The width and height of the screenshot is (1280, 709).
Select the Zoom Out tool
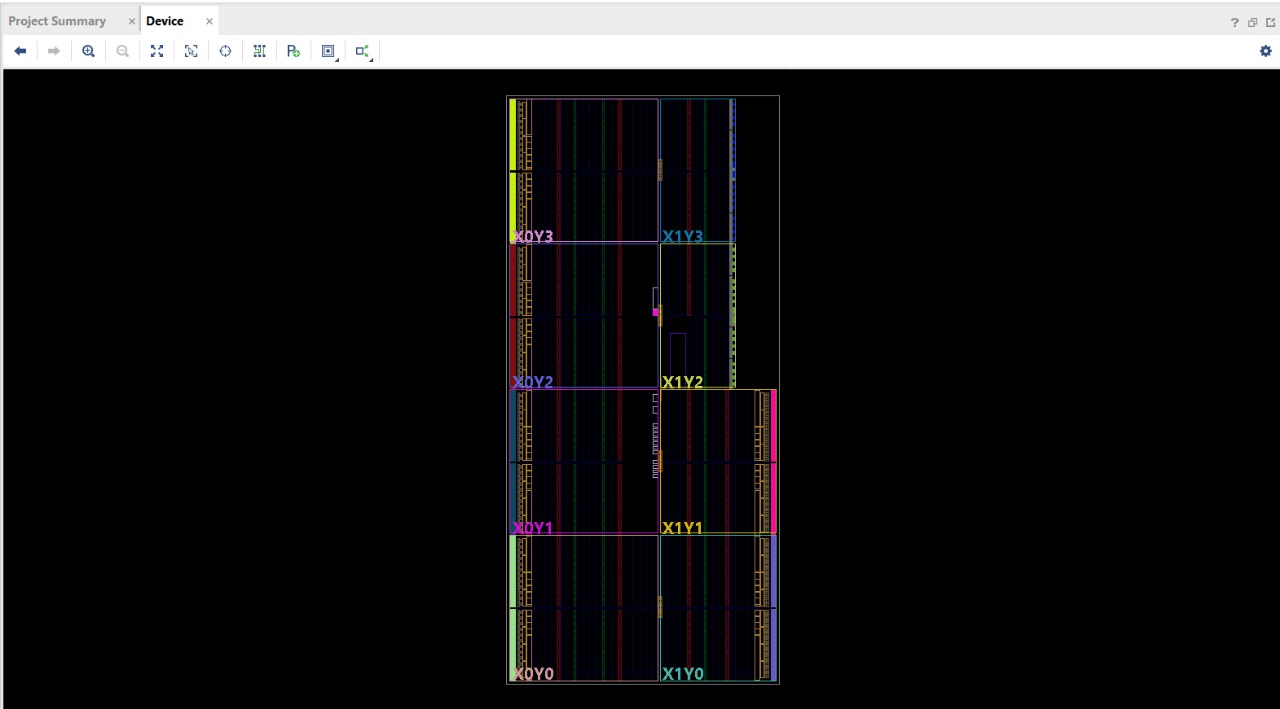pyautogui.click(x=122, y=51)
